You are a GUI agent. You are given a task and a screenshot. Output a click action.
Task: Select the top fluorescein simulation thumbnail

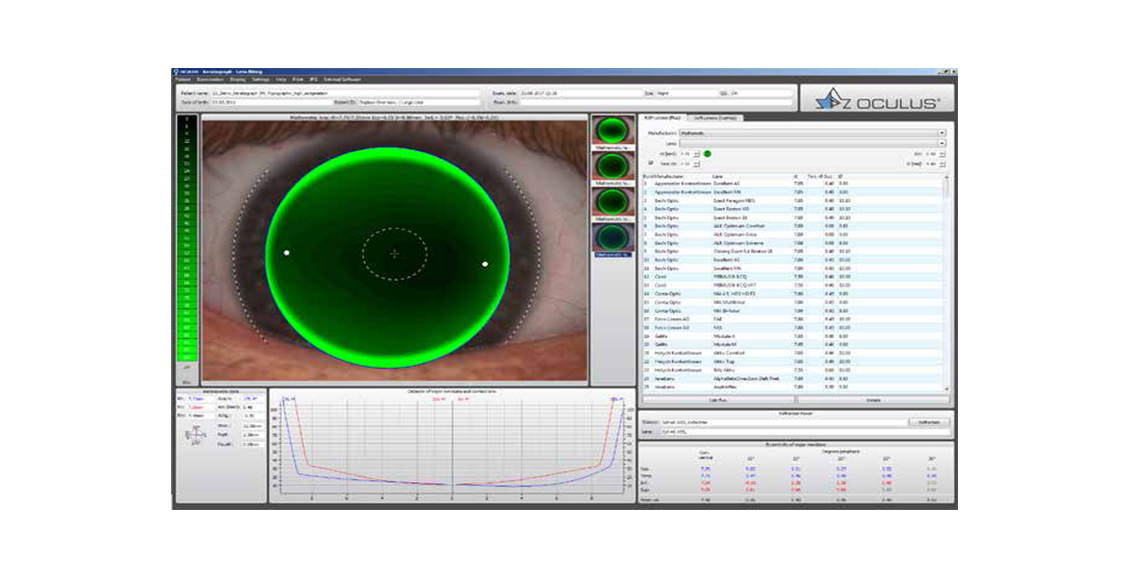coord(613,130)
